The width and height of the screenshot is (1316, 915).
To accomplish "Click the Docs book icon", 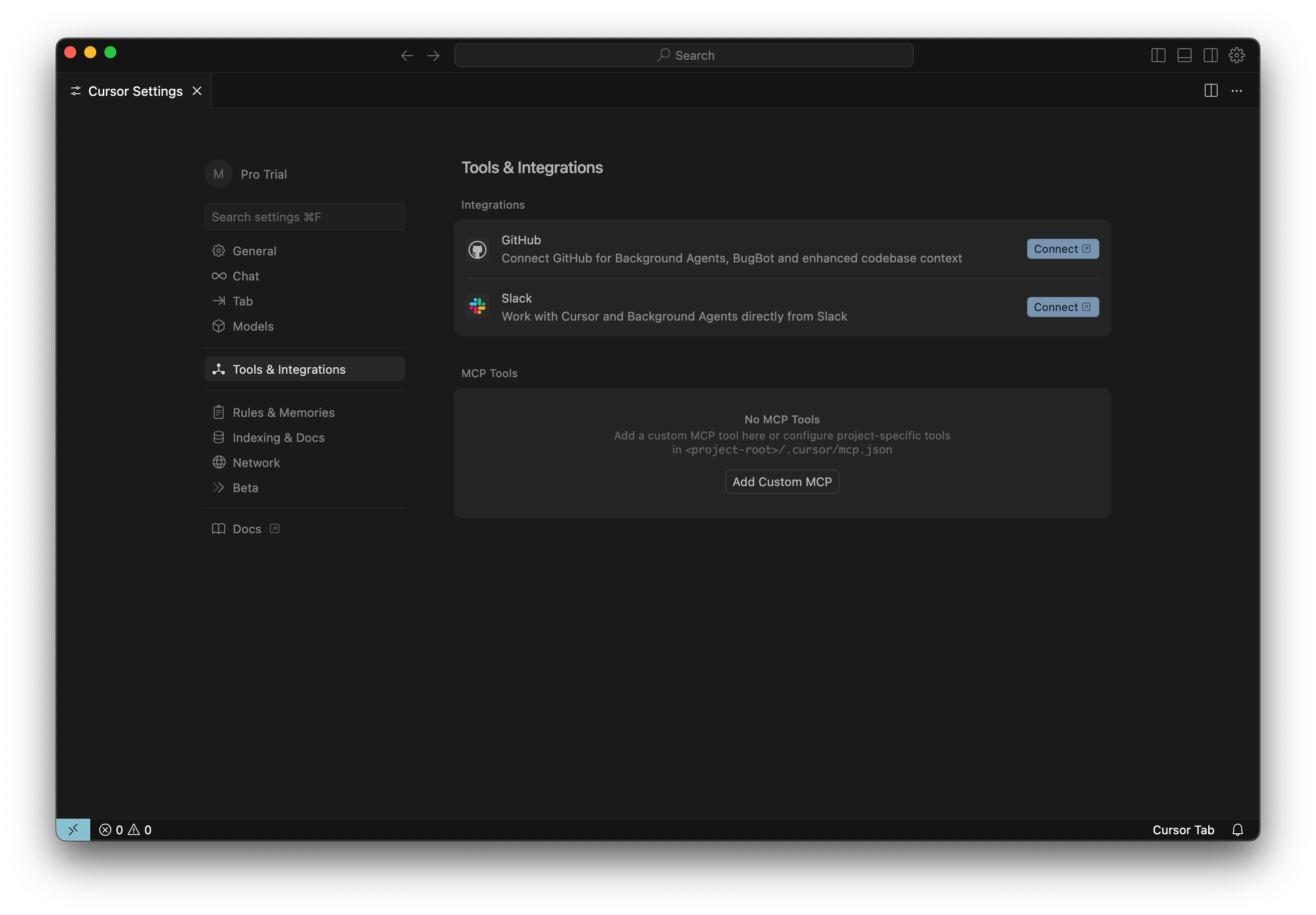I will point(218,529).
